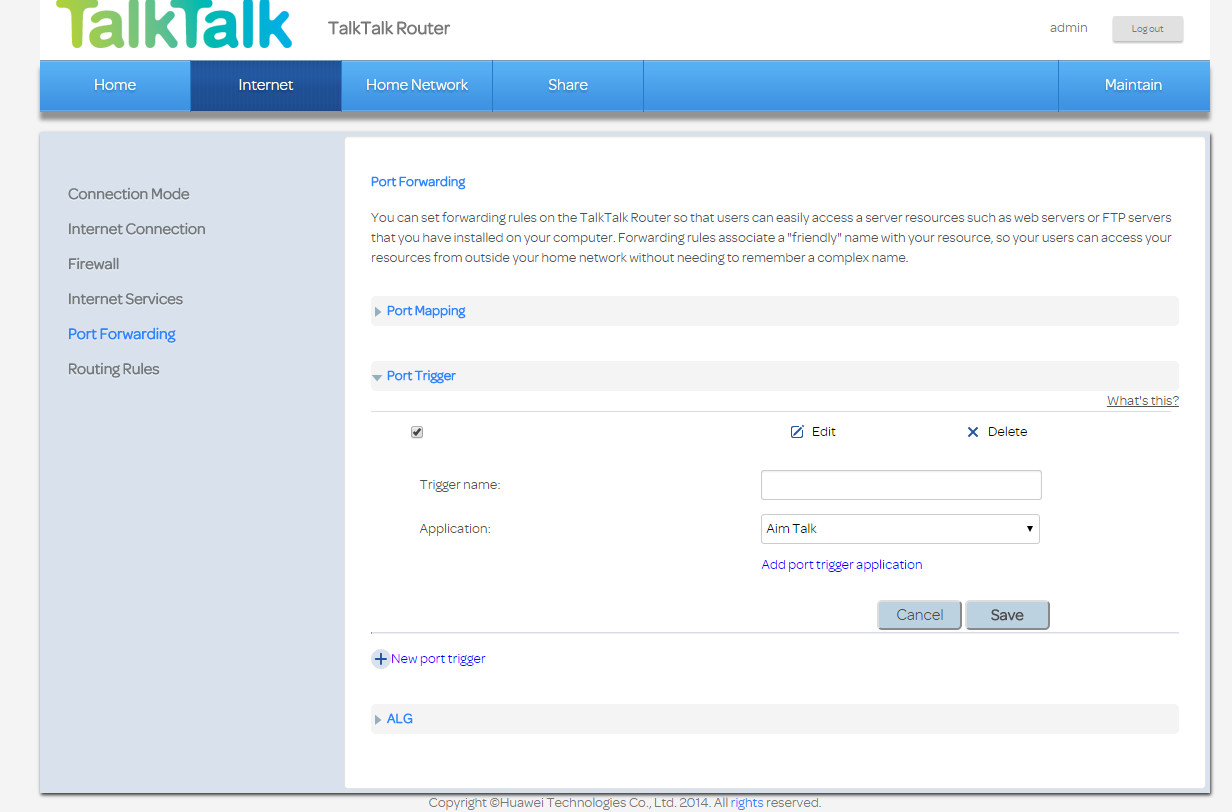Click inside the Trigger name field

click(x=900, y=484)
